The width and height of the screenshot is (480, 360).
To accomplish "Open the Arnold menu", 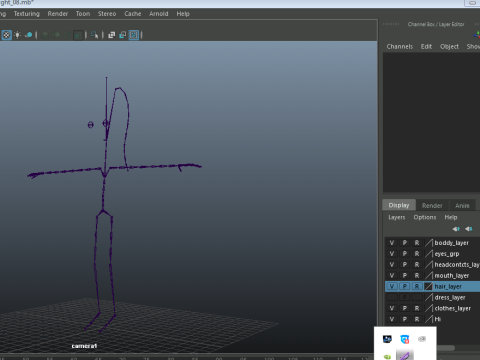I will point(159,14).
